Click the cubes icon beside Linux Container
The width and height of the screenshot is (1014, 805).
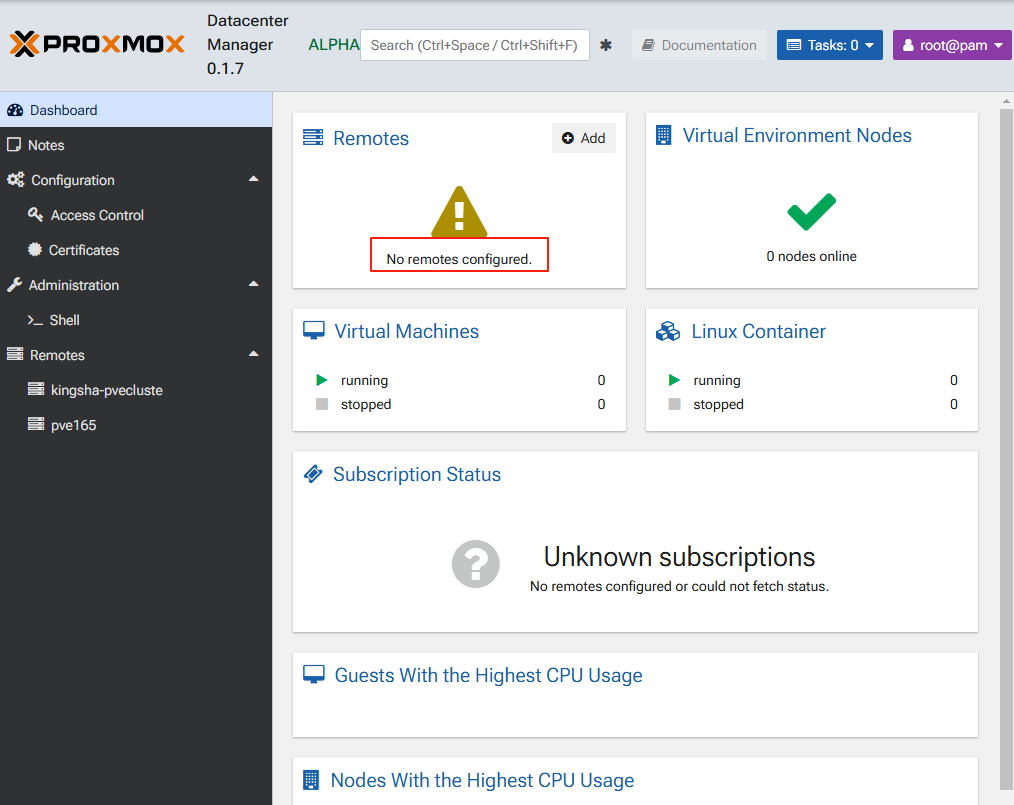click(668, 331)
